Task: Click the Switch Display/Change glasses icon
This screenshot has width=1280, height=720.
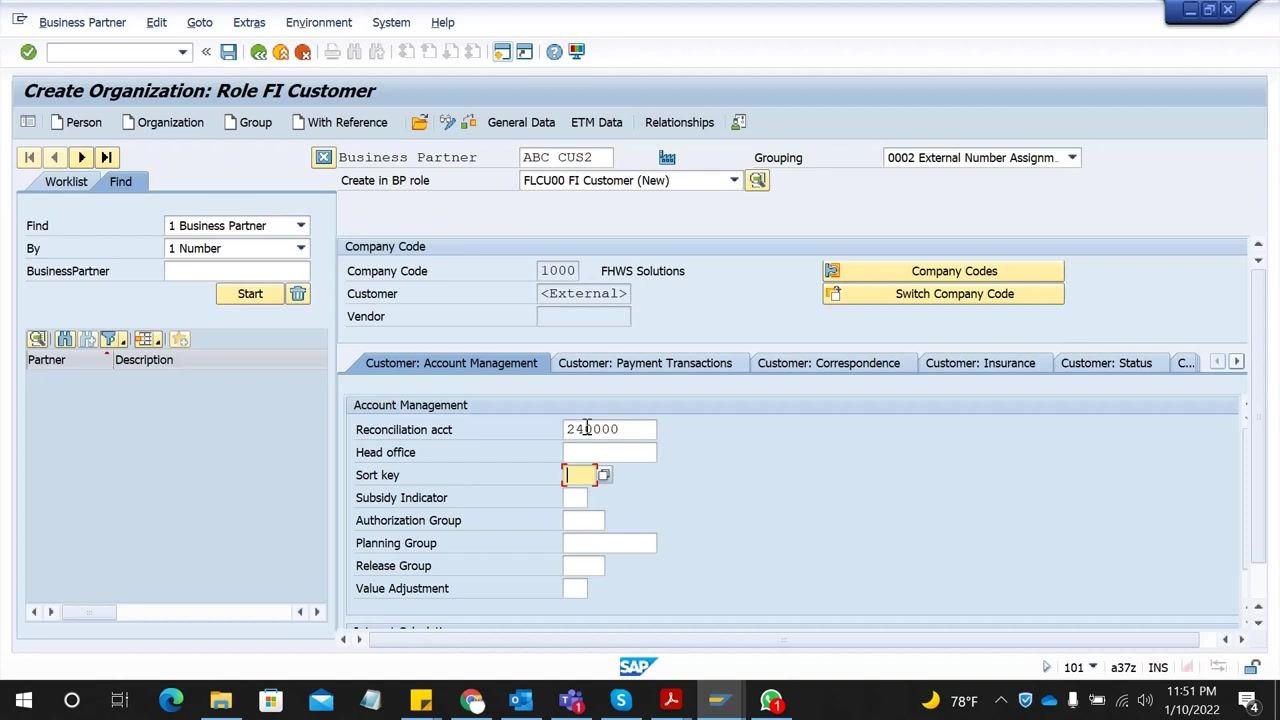Action: [447, 122]
